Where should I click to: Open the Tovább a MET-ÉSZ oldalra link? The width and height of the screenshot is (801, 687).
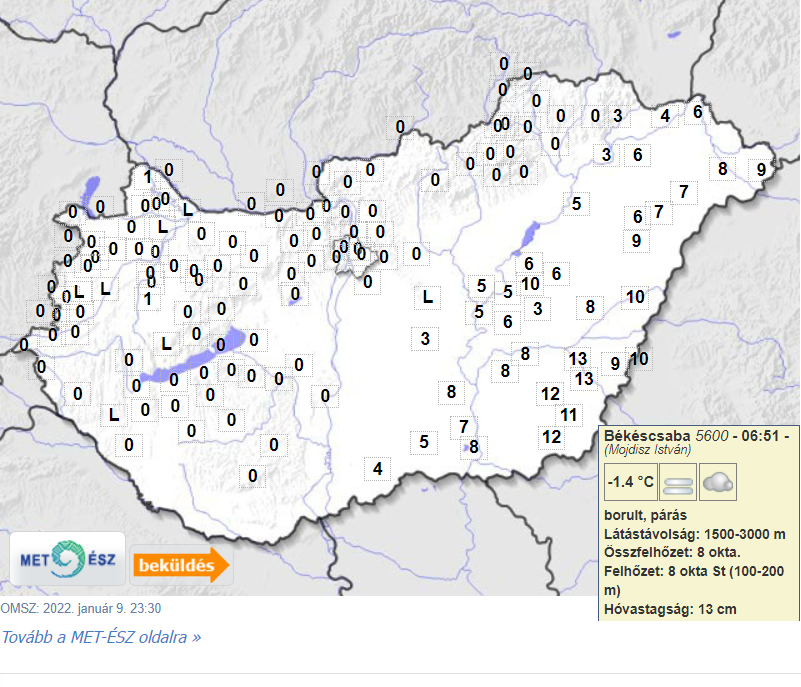point(101,637)
